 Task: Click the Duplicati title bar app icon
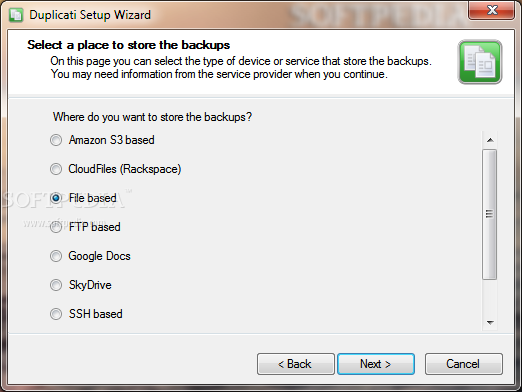pos(16,15)
